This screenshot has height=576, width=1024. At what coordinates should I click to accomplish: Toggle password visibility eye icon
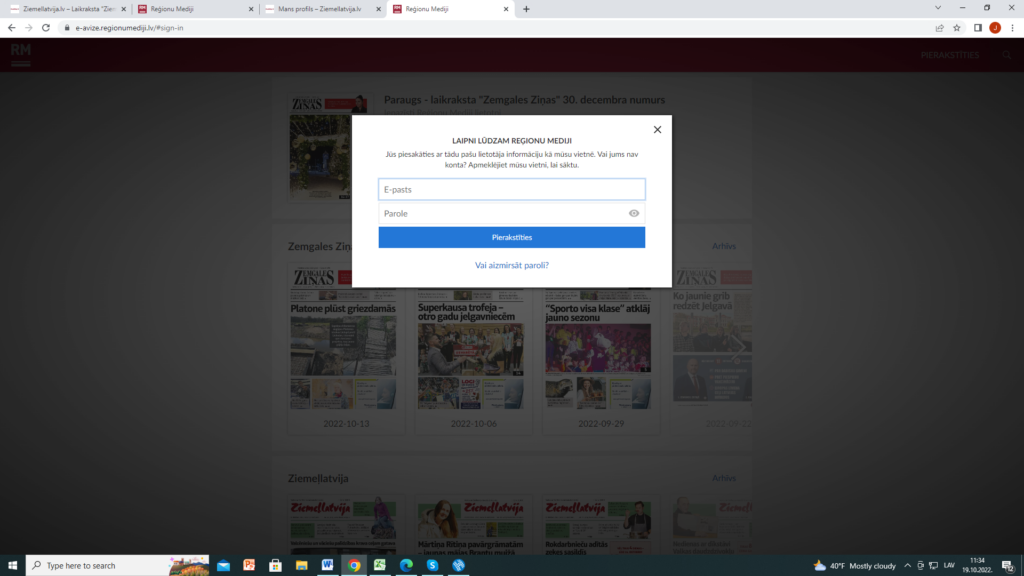point(634,214)
